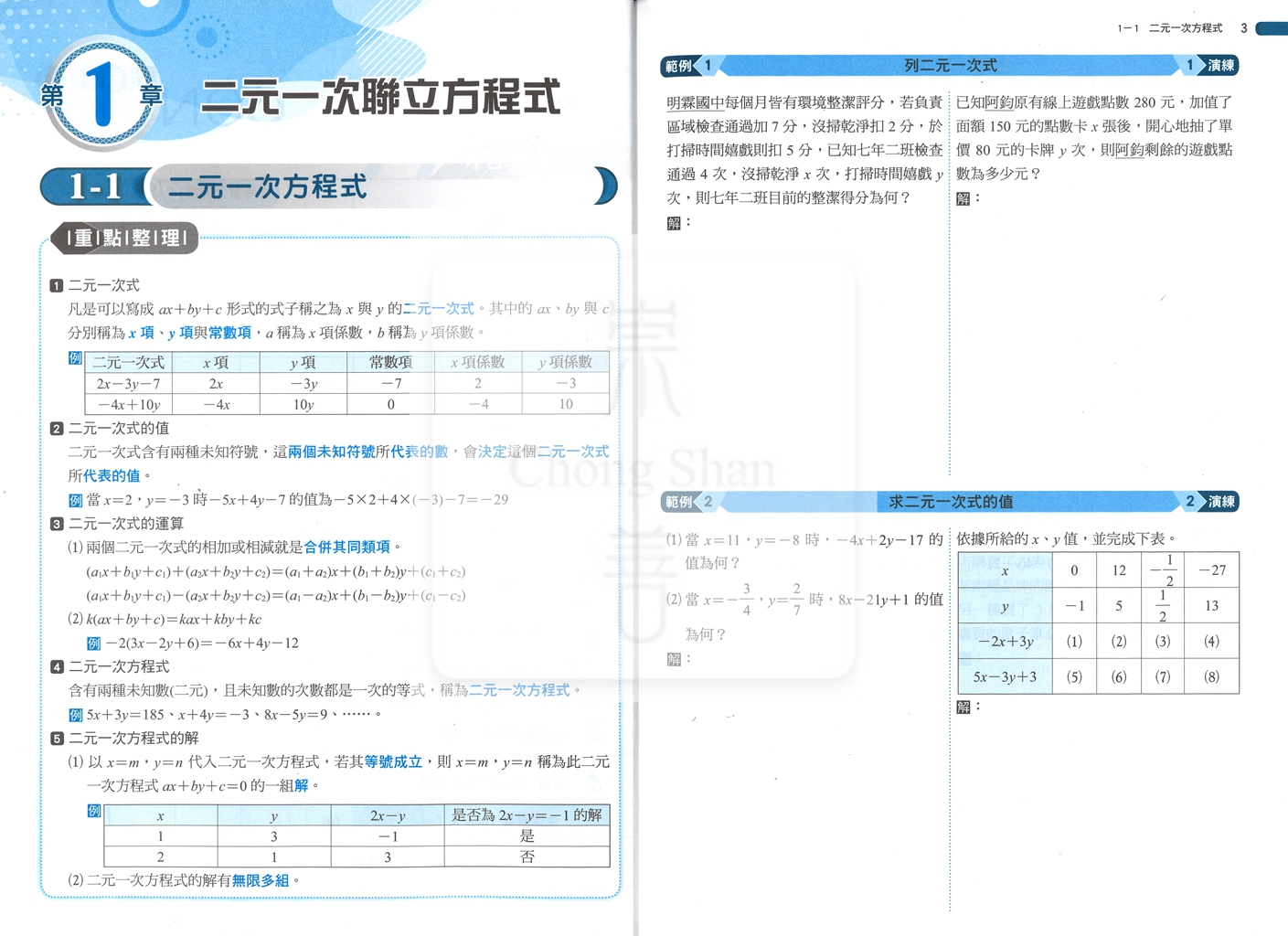Click the formula k(ax+by+c)=kax+kby+kc

174,619
